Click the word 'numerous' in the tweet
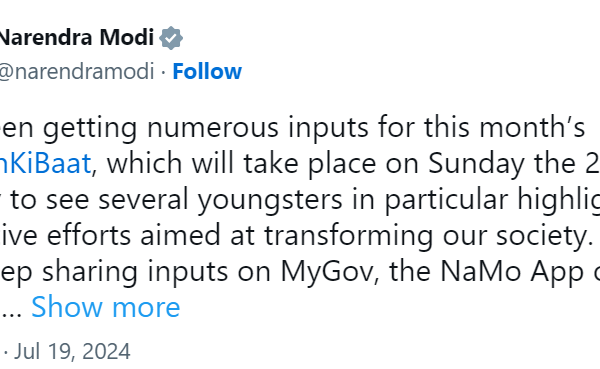The width and height of the screenshot is (600, 369). point(213,127)
